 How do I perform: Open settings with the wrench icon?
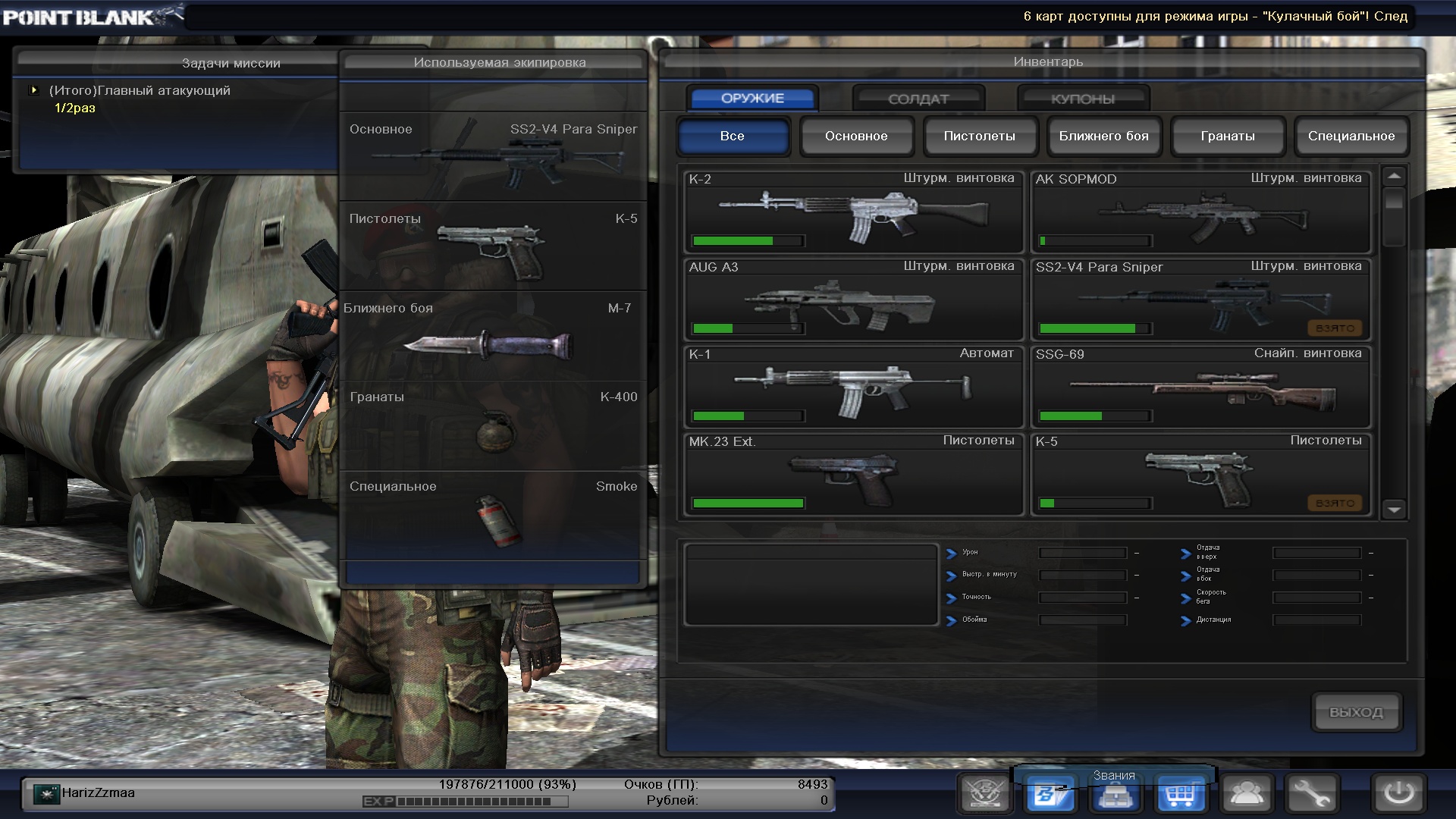click(1311, 794)
